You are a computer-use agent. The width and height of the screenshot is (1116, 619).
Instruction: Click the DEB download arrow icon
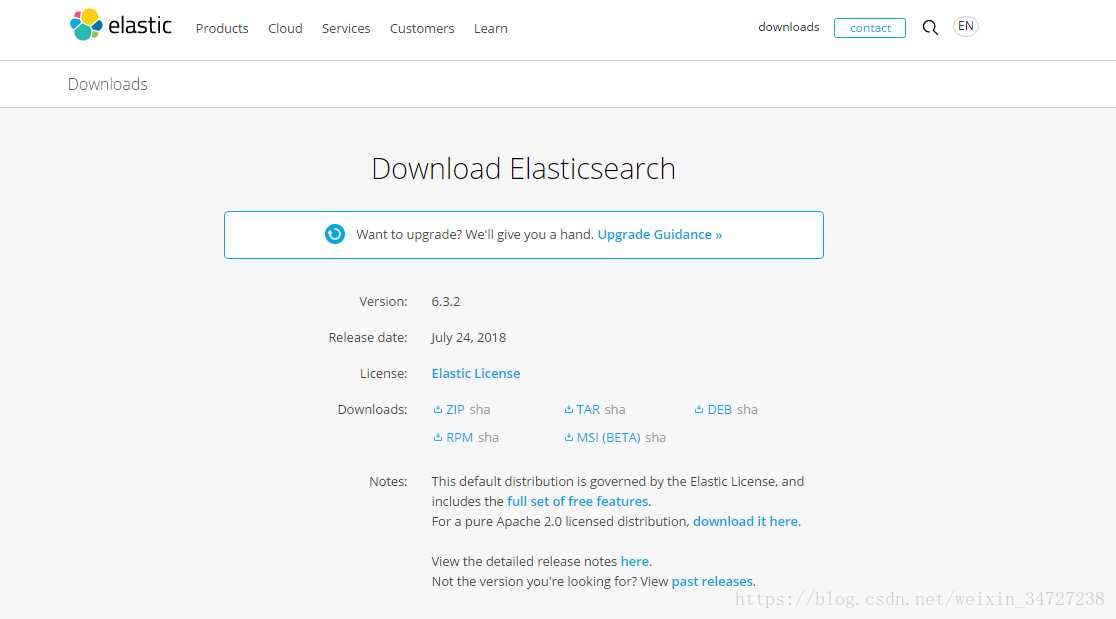[699, 410]
